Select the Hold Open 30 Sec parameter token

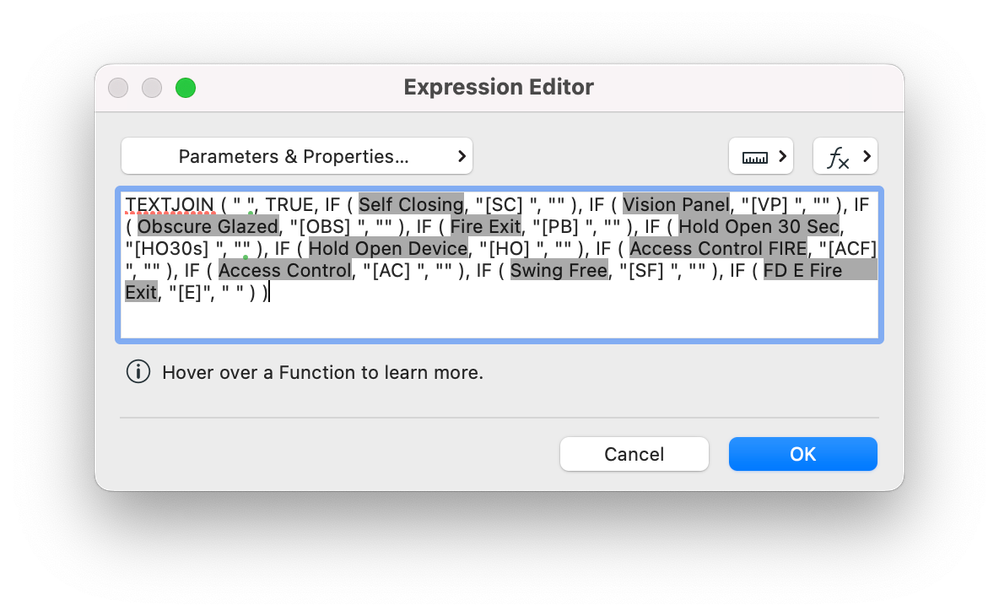pos(759,227)
